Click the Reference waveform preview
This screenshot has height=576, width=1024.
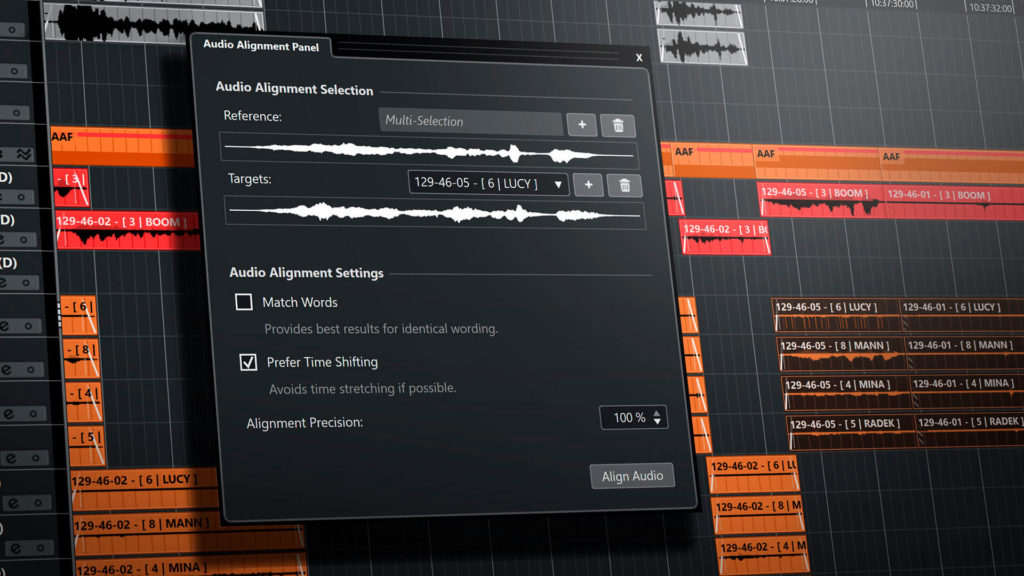(x=428, y=153)
